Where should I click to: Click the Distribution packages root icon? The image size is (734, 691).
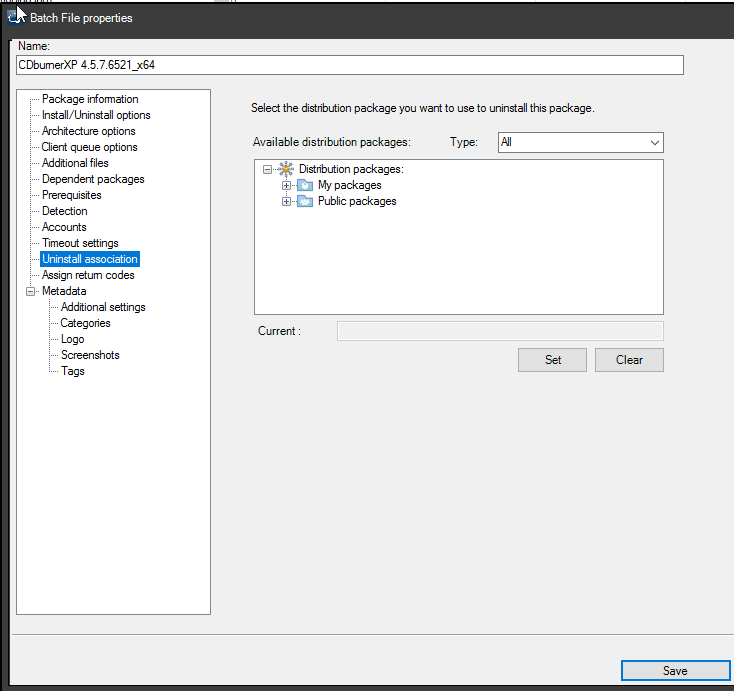click(286, 169)
